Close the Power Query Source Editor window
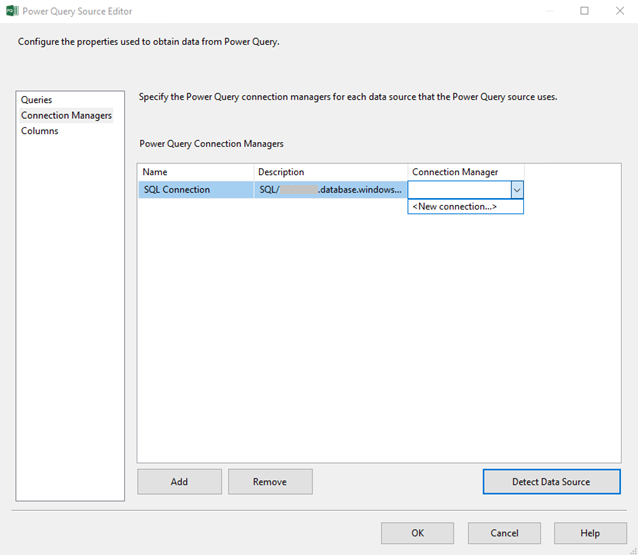This screenshot has width=639, height=555. pos(617,11)
